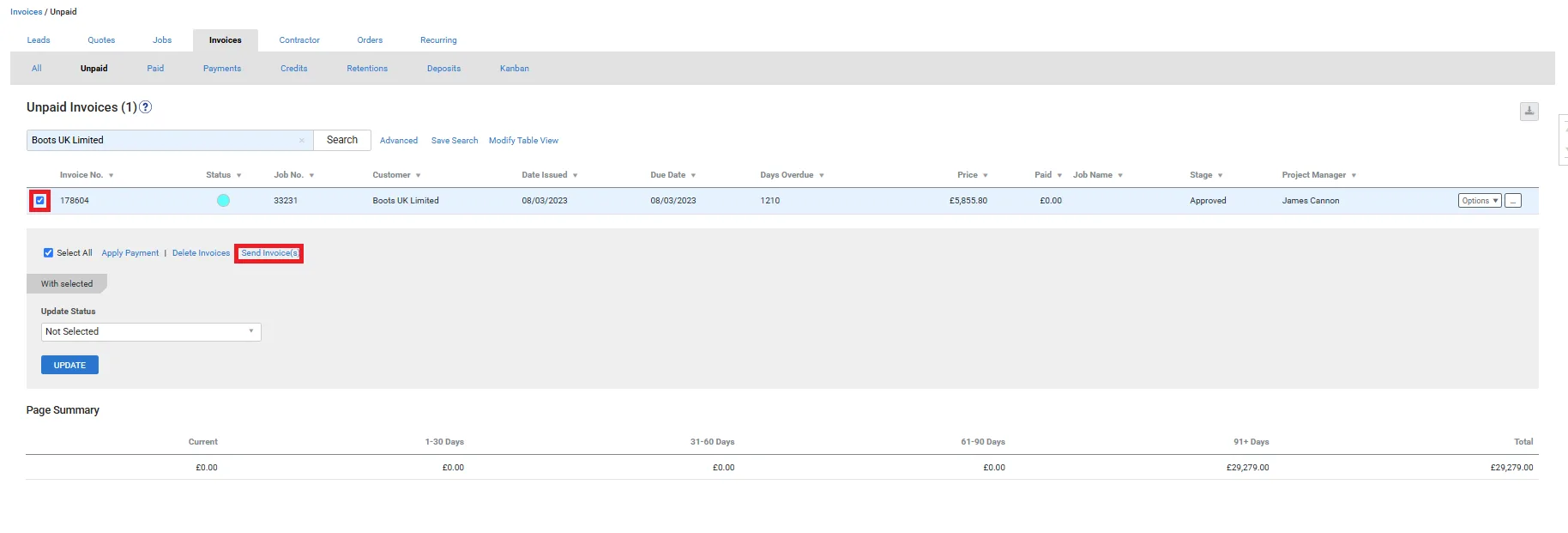The image size is (1568, 533).
Task: Open the Credits sub-tab
Action: coord(293,69)
